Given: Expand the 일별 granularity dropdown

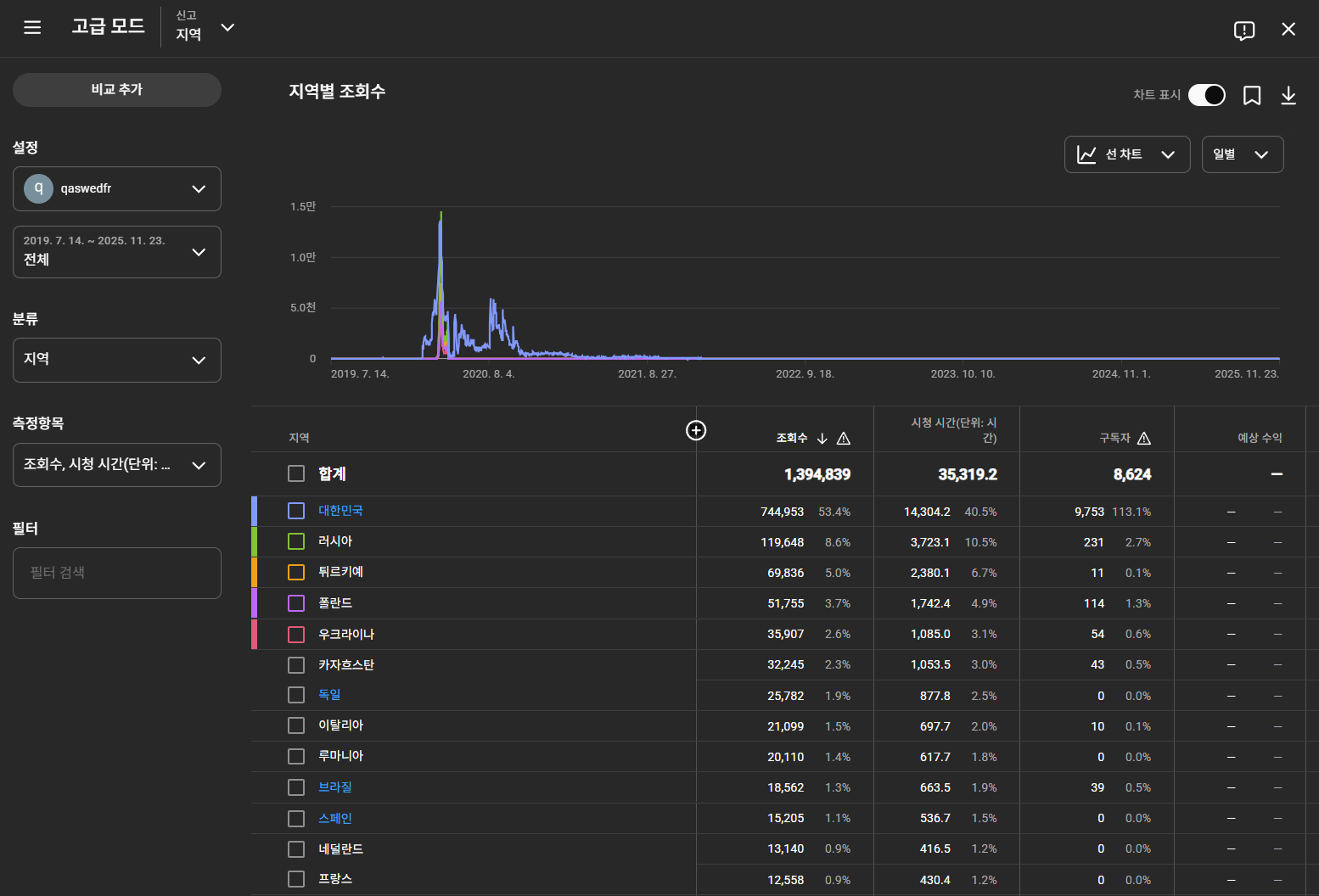Looking at the screenshot, I should tap(1242, 154).
